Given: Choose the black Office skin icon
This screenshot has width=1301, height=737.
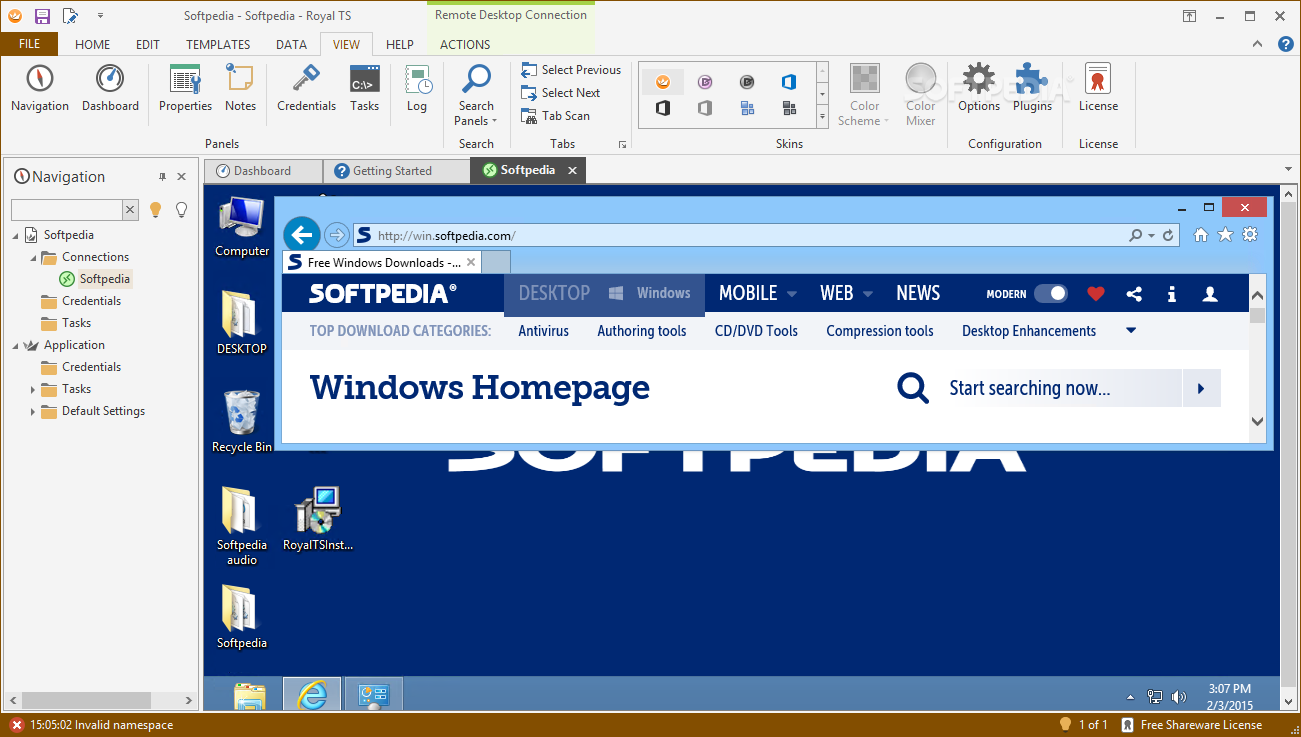Looking at the screenshot, I should (662, 108).
